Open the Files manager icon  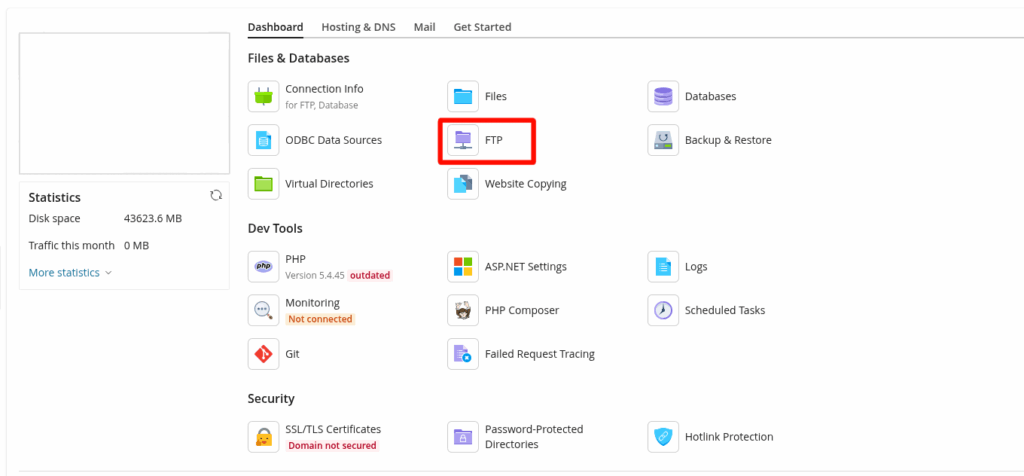pyautogui.click(x=463, y=97)
